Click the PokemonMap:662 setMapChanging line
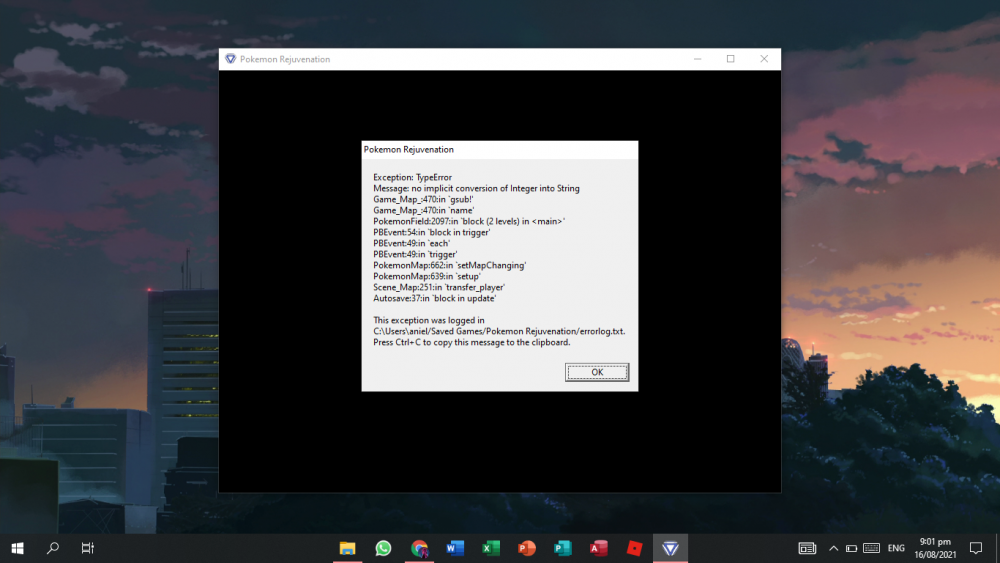The height and width of the screenshot is (563, 1000). 450,265
